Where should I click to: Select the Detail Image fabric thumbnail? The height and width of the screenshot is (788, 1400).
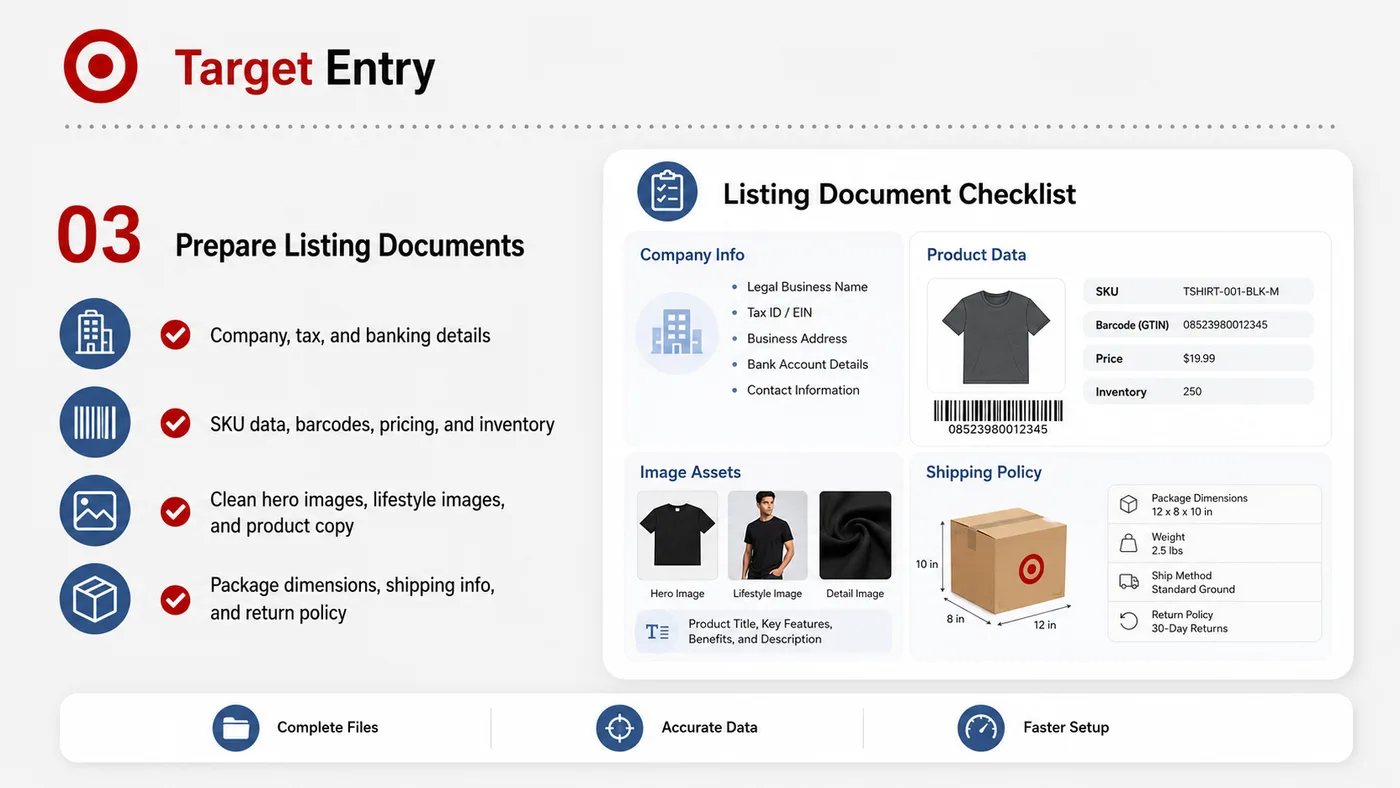tap(855, 535)
